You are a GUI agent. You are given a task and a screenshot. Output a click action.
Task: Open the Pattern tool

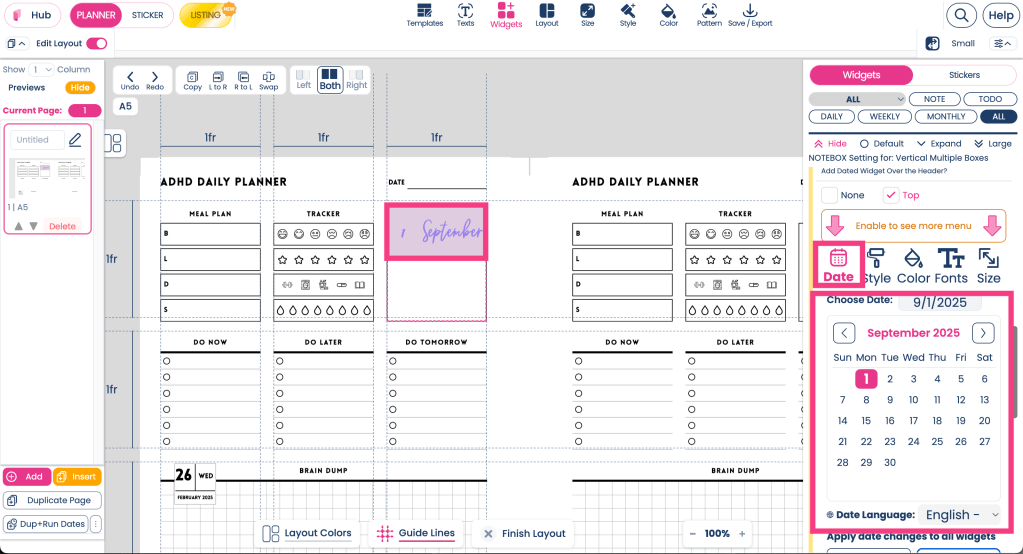pos(709,14)
